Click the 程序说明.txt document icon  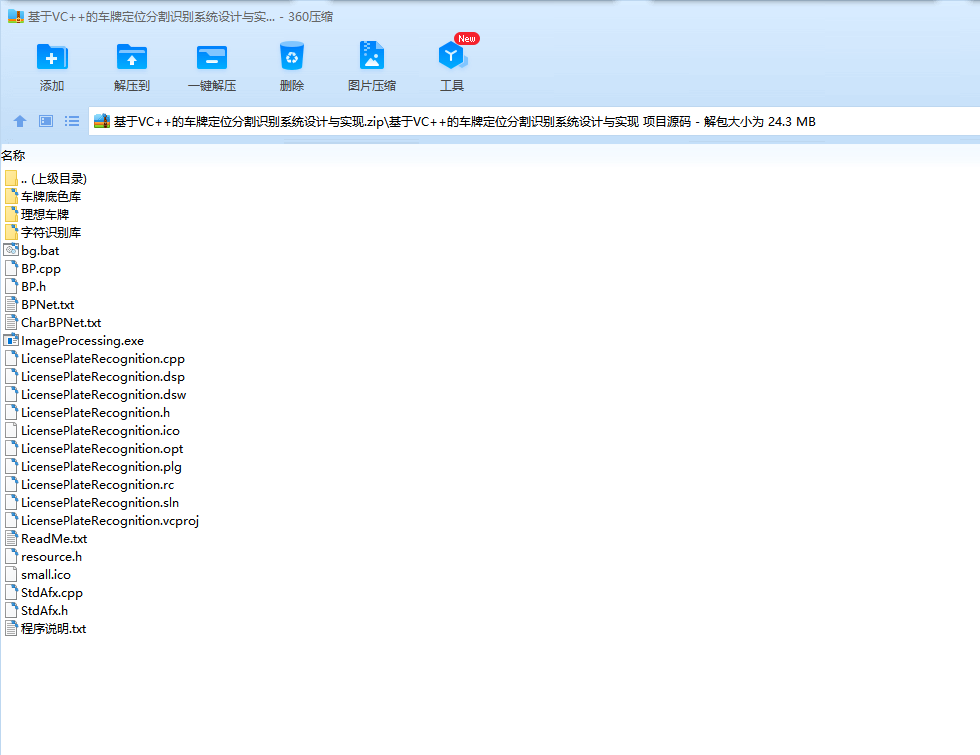[x=11, y=629]
